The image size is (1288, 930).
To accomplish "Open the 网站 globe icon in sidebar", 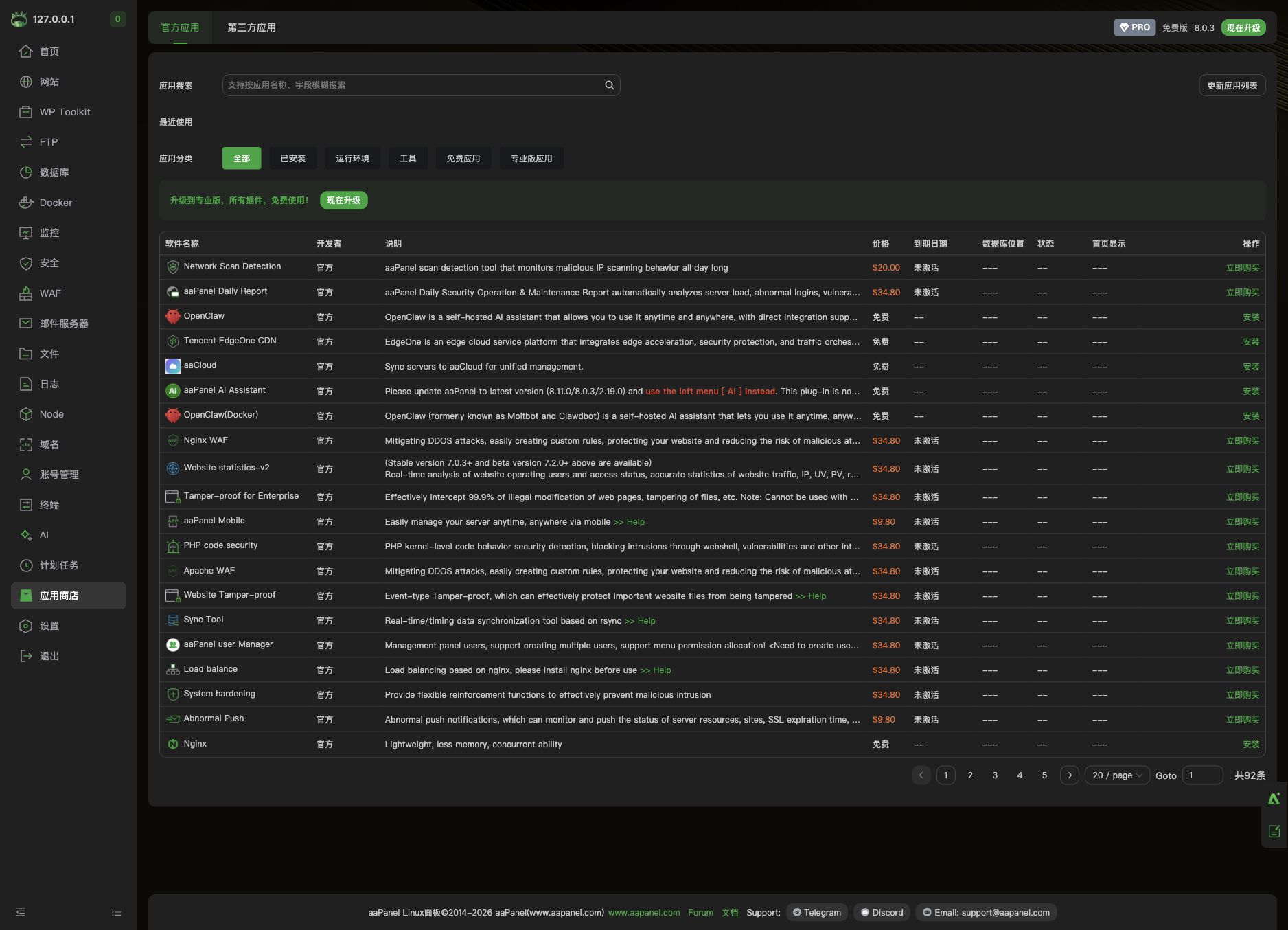I will 26,82.
